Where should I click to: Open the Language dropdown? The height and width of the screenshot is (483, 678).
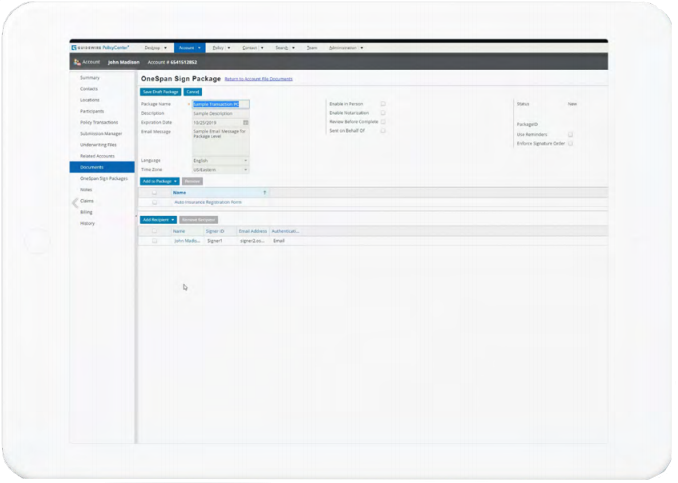tap(220, 160)
